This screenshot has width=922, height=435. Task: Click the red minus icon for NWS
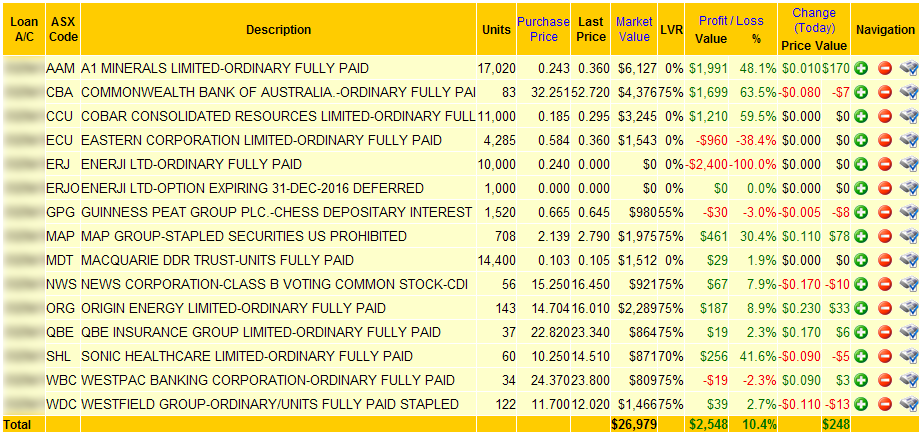click(885, 285)
